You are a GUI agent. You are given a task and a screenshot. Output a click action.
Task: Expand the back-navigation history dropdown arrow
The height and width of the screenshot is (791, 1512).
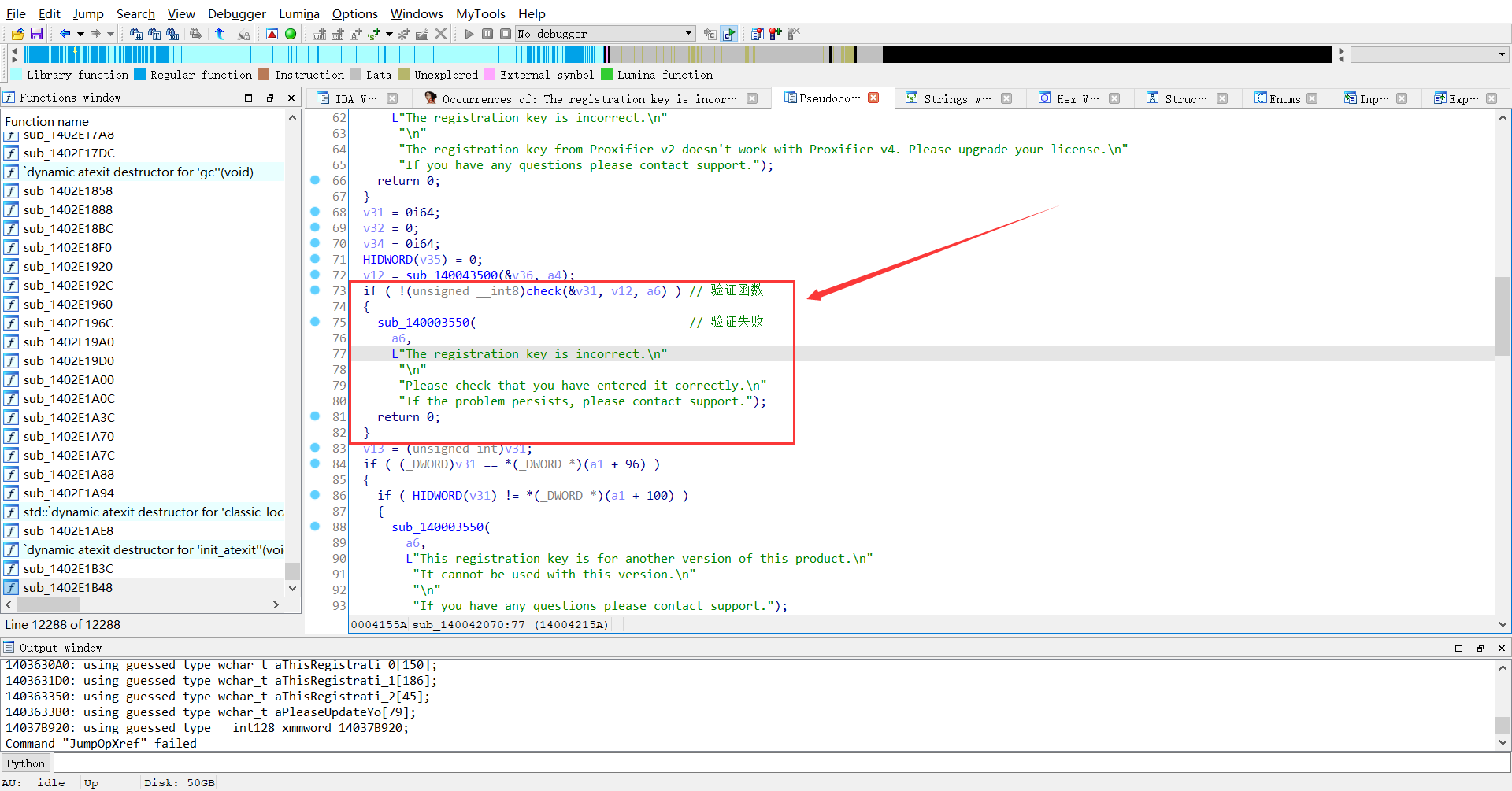click(80, 34)
